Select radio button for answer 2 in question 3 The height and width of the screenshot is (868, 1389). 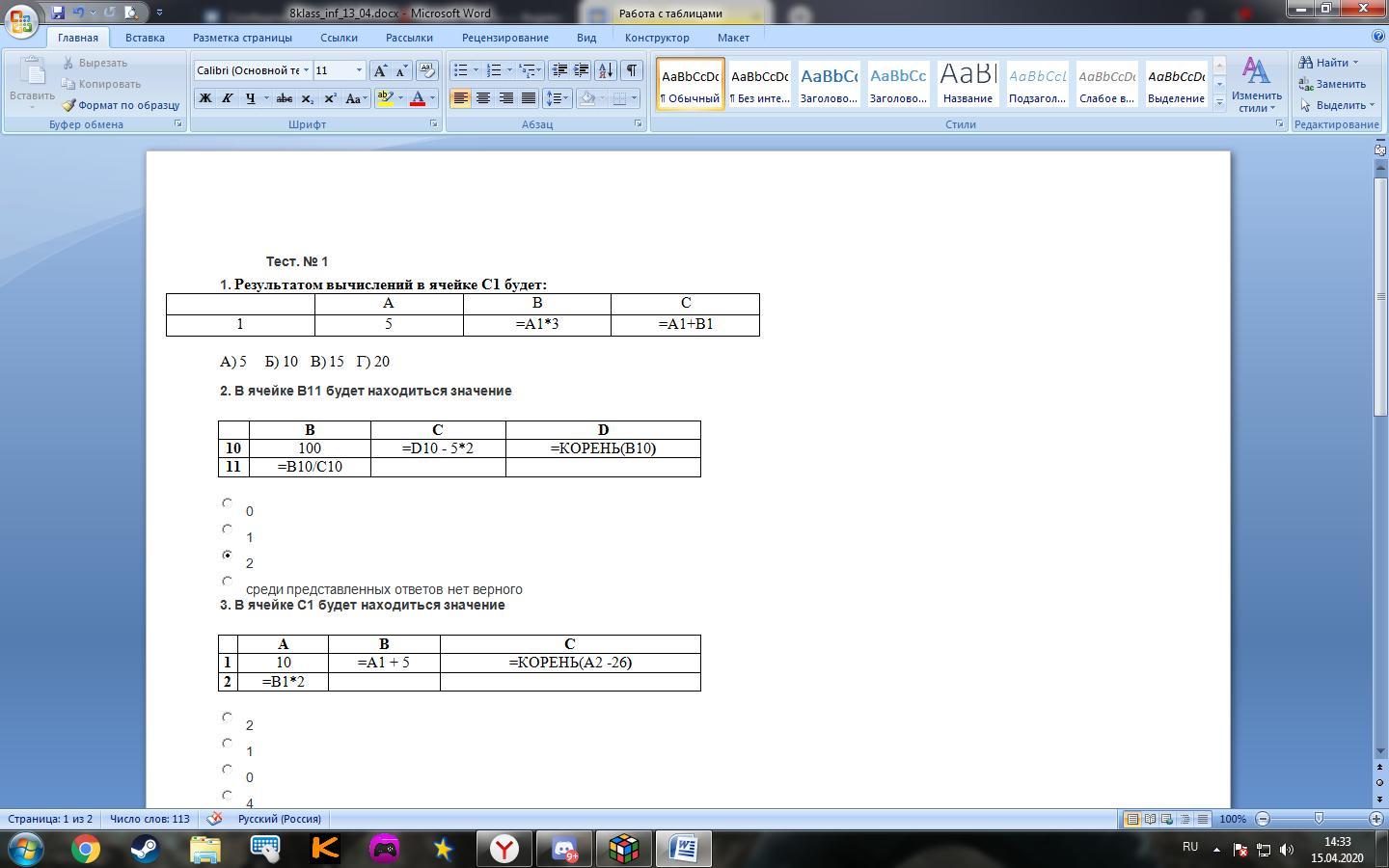(x=227, y=717)
